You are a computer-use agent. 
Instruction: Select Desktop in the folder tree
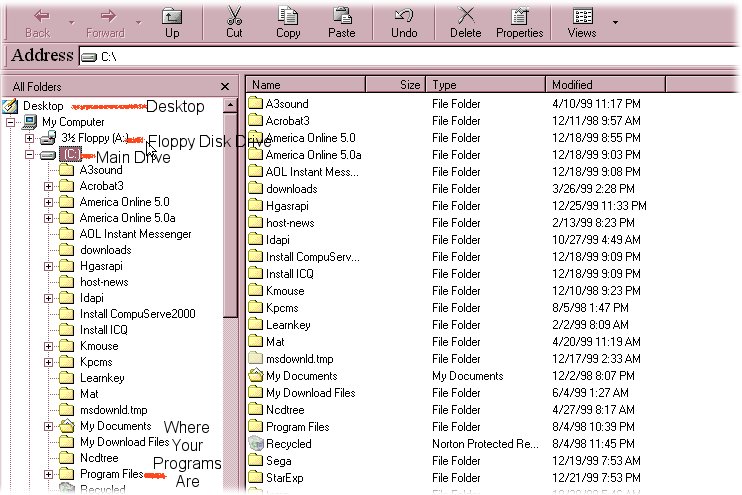(43, 106)
